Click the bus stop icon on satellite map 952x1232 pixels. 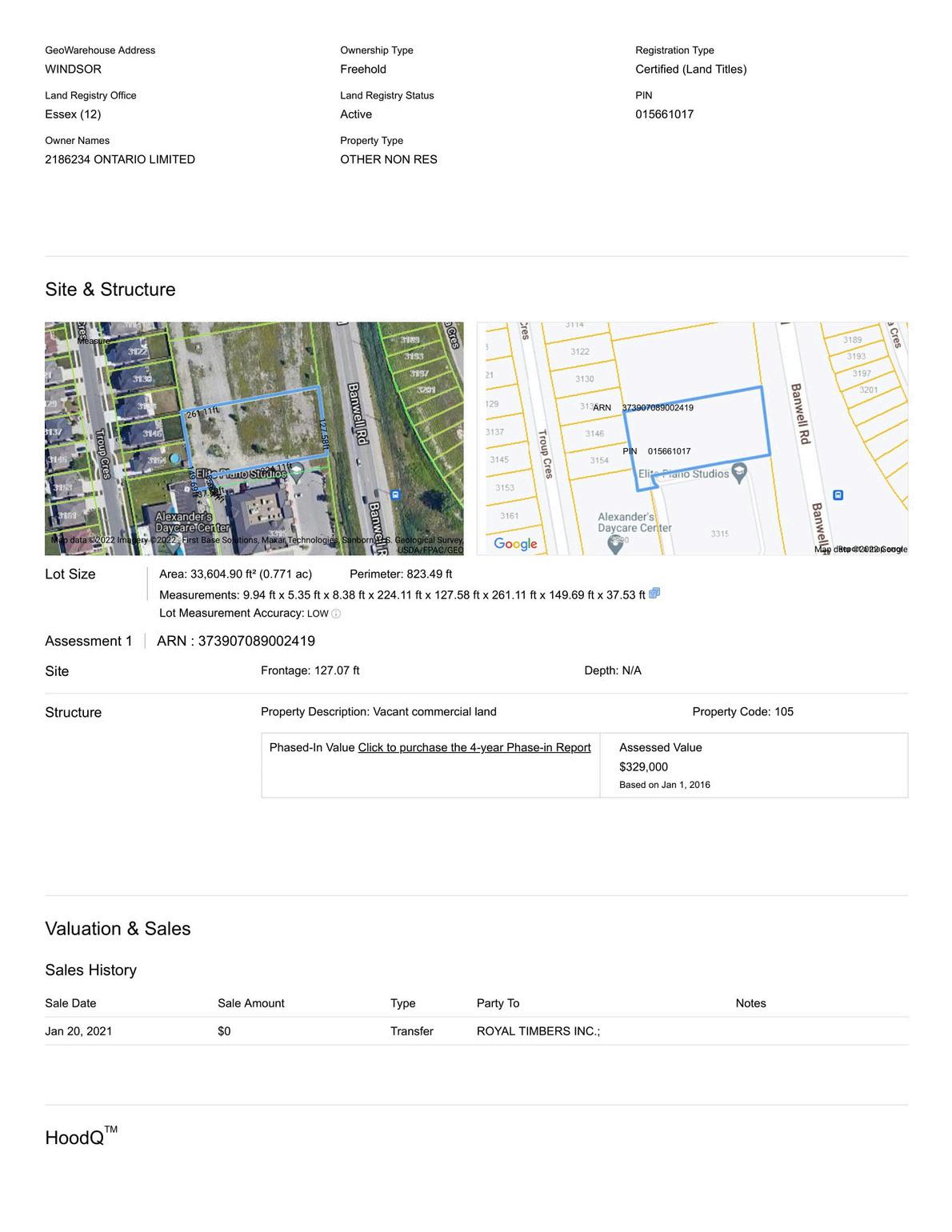[x=395, y=495]
